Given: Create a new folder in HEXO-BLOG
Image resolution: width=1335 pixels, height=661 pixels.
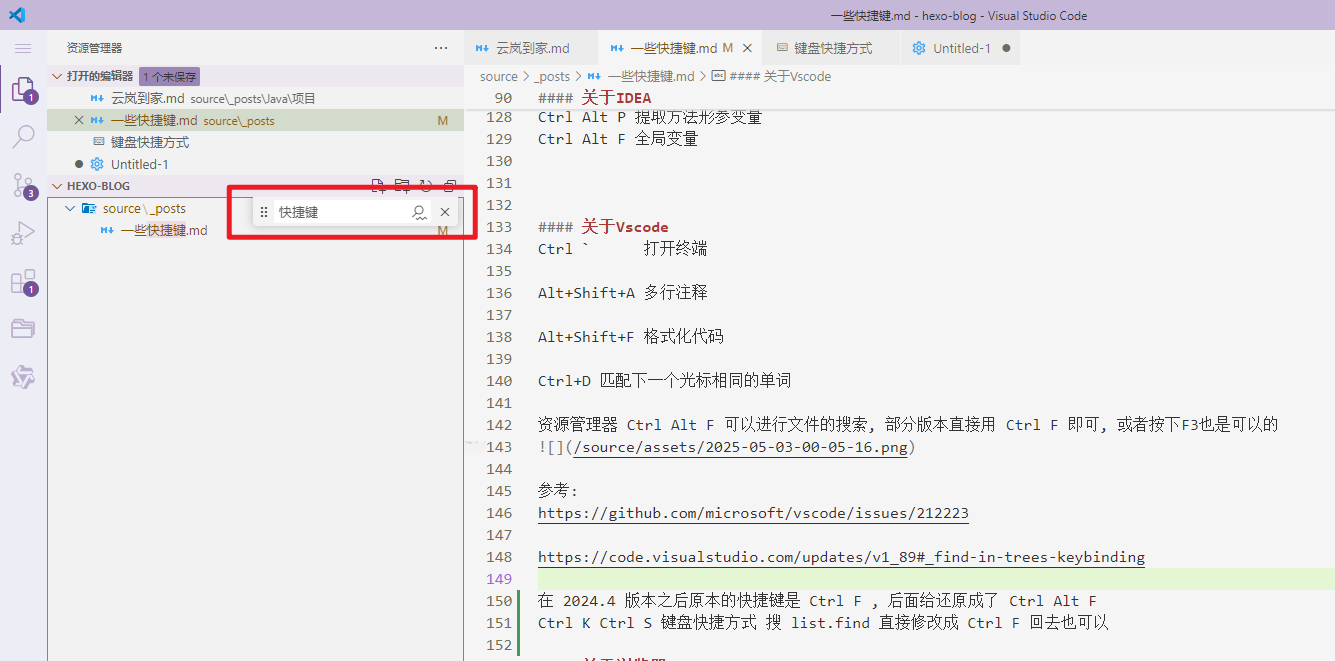Looking at the screenshot, I should [x=402, y=186].
